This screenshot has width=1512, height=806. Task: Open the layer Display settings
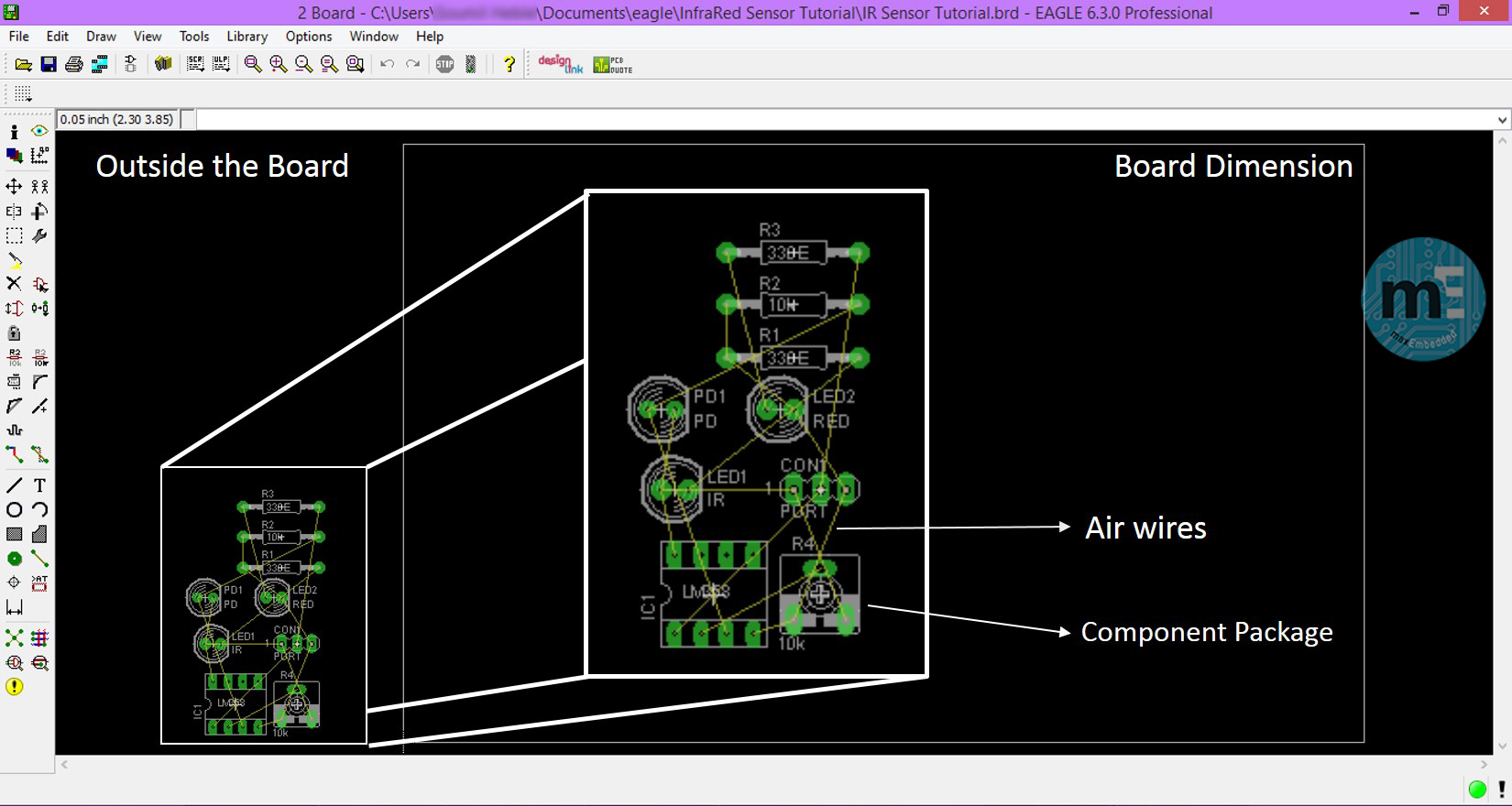[x=14, y=156]
